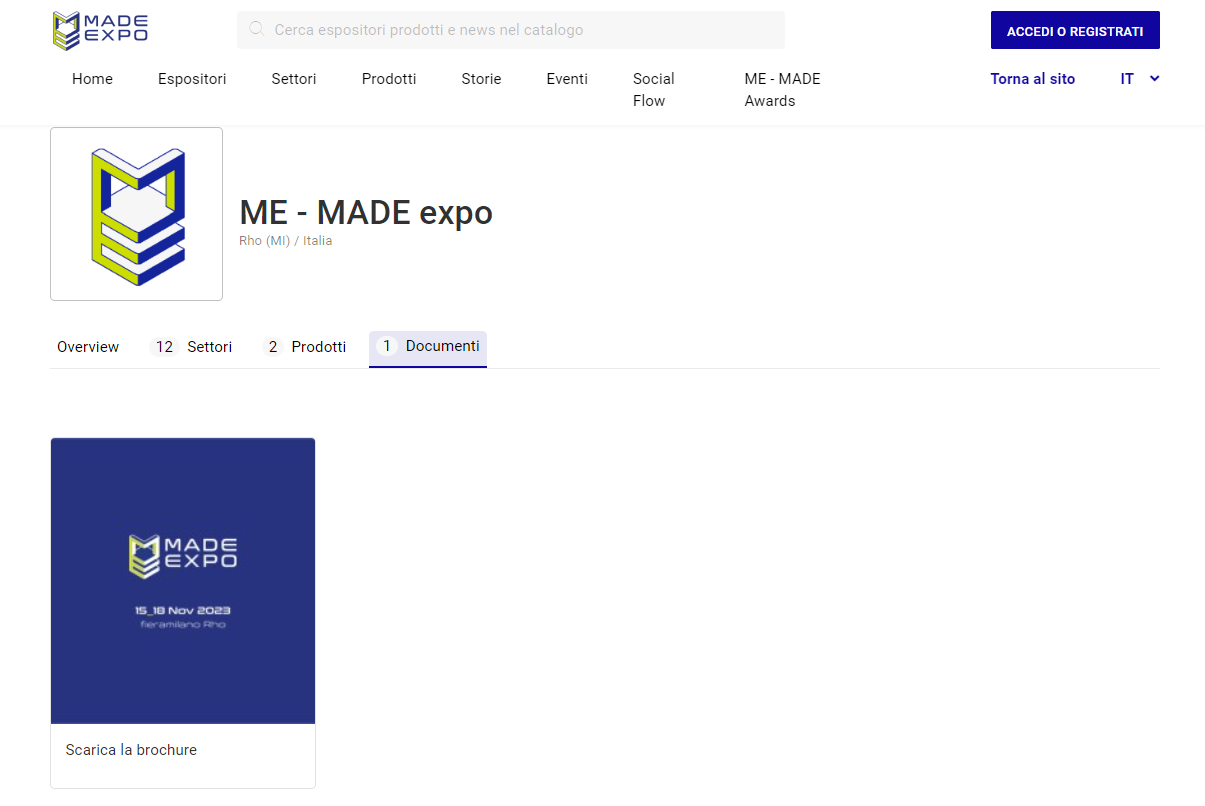1205x806 pixels.
Task: Click the Scarica la brochure link
Action: (131, 750)
